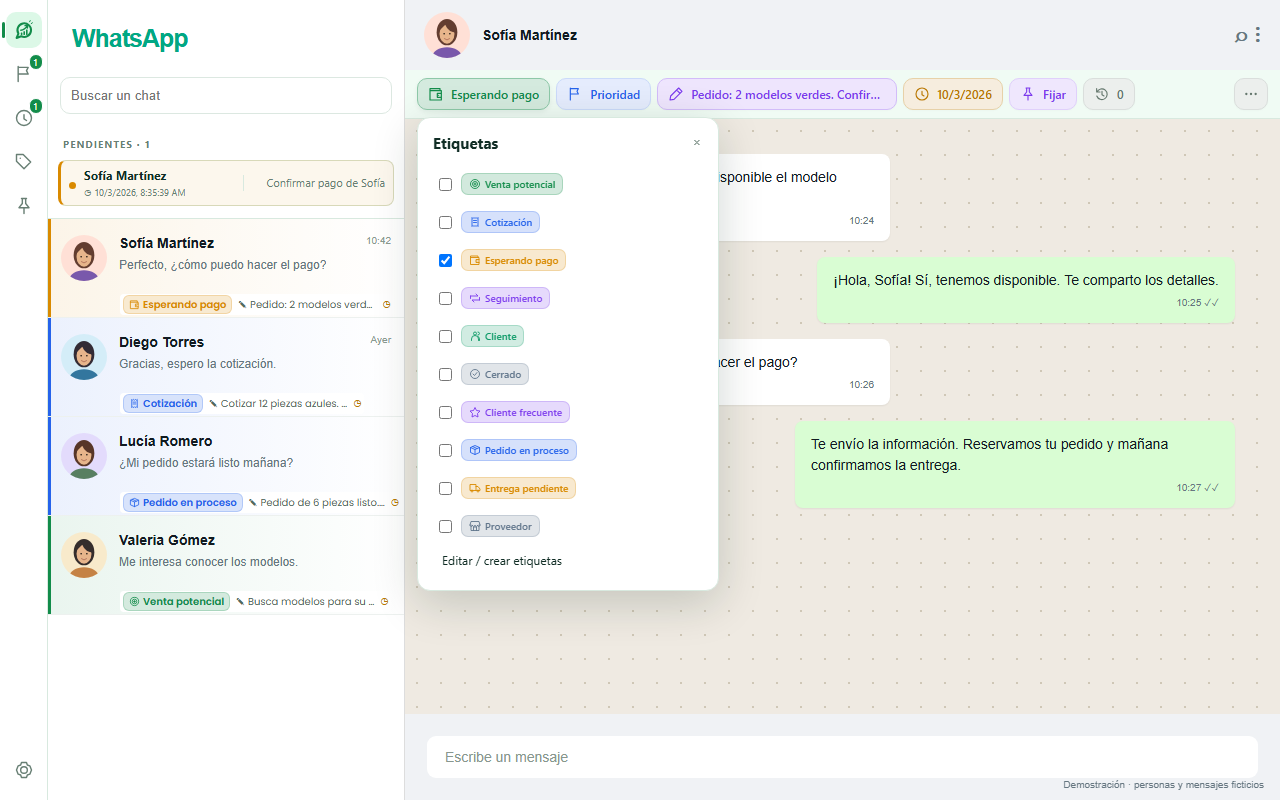
Task: Open Valeria Gómez chat
Action: (x=226, y=565)
